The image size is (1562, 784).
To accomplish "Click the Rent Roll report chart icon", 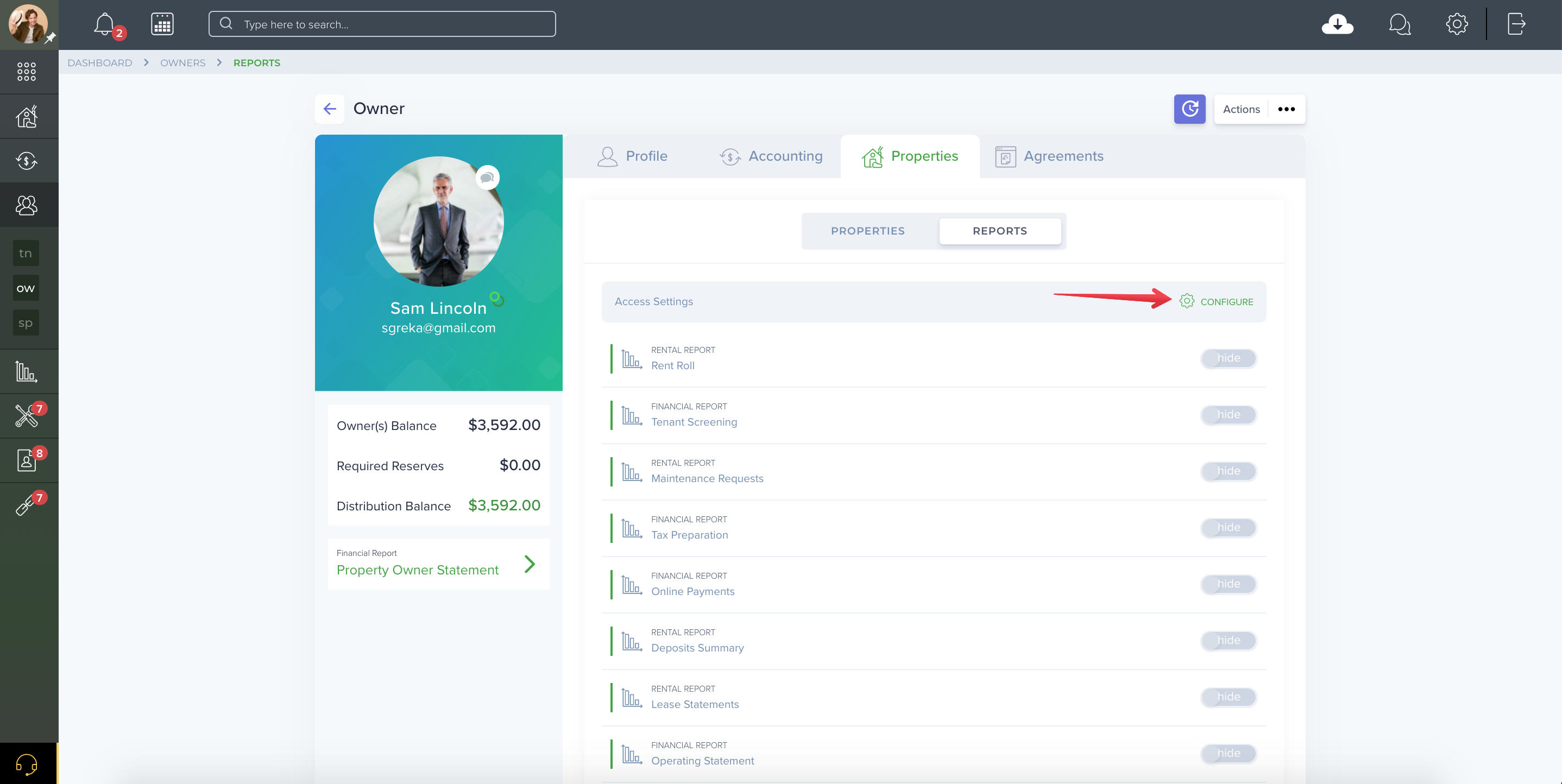I will click(631, 359).
